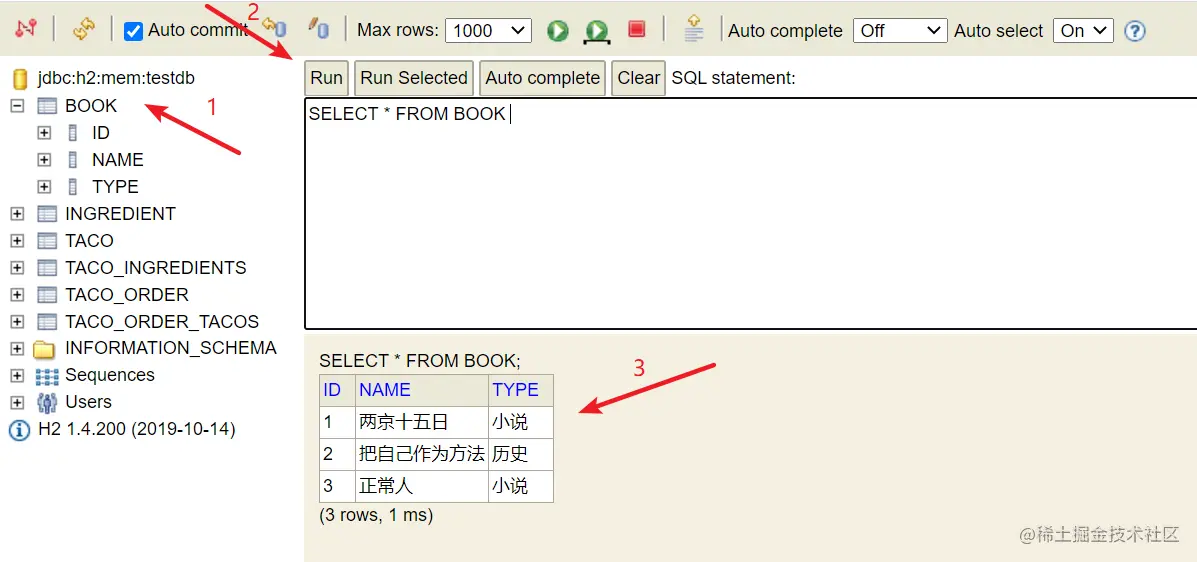1197x562 pixels.
Task: Collapse the BOOK table node
Action: [x=17, y=106]
